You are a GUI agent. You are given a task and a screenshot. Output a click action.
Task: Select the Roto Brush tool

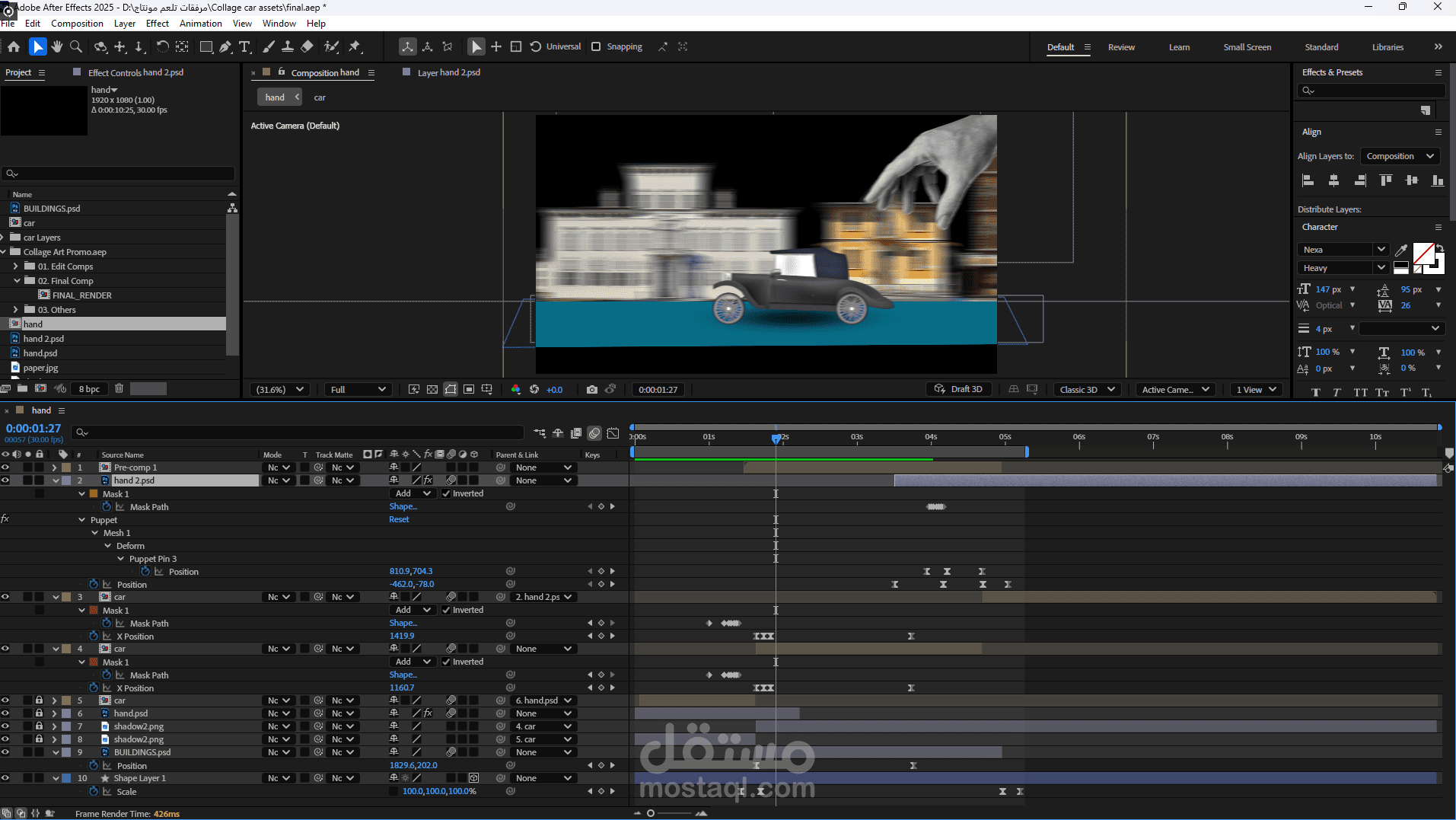tap(331, 46)
